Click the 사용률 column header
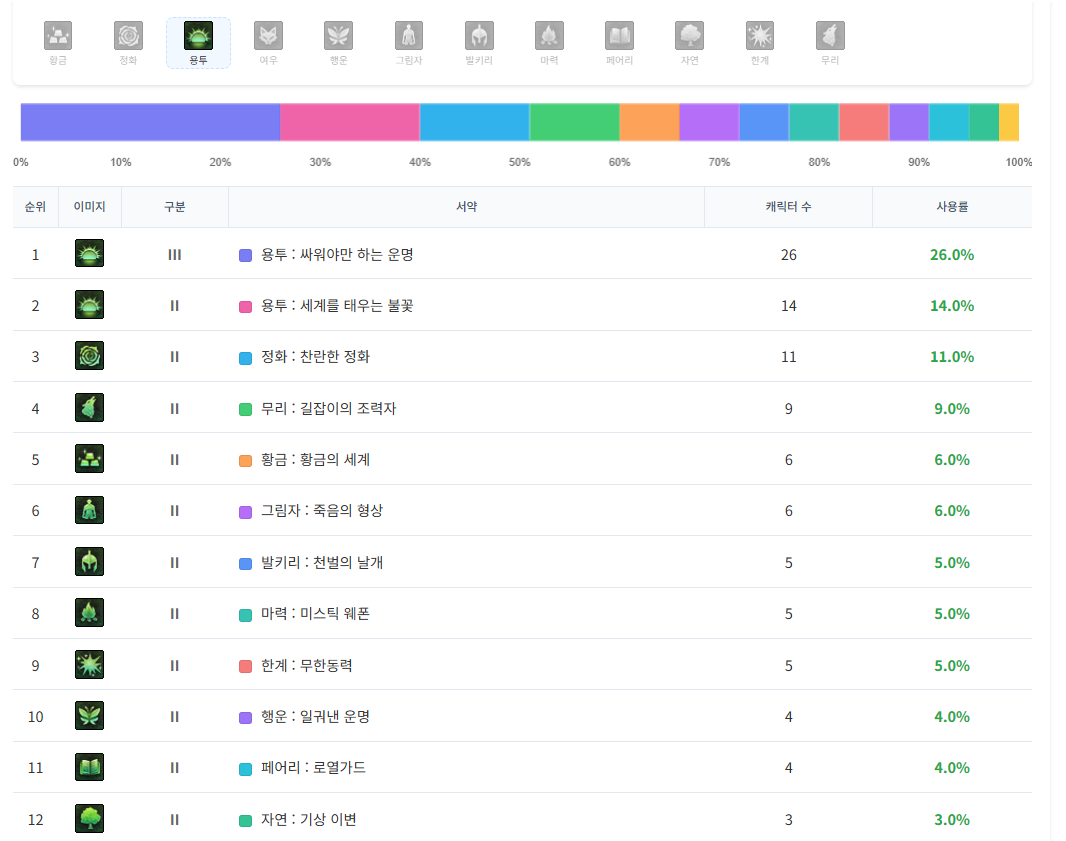Screen dimensions: 1066x841 pyautogui.click(x=951, y=207)
